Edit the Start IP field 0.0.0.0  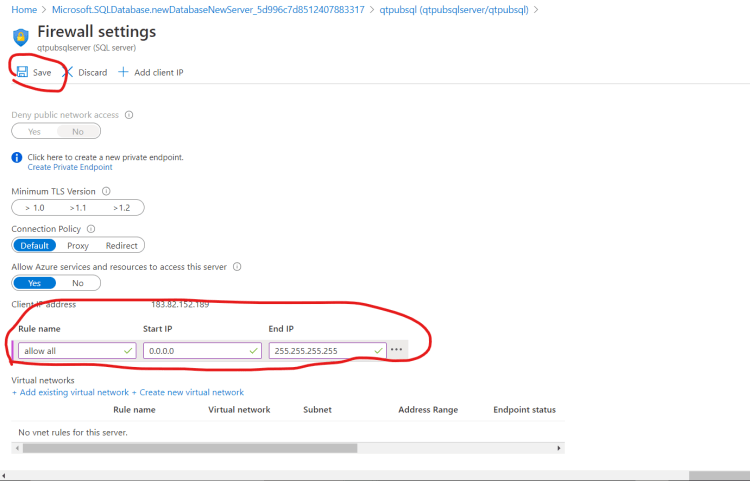pos(202,350)
